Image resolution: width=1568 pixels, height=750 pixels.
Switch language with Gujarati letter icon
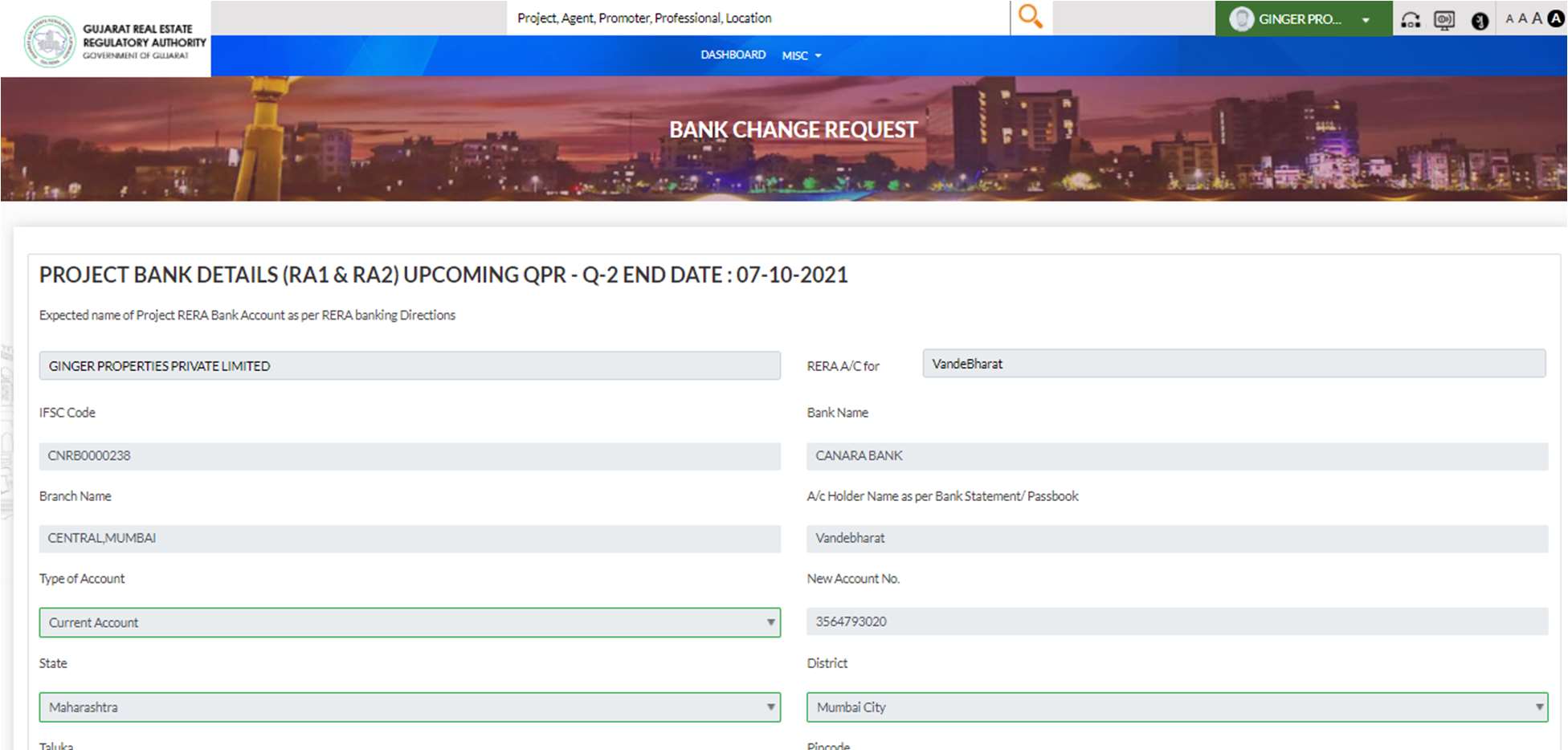click(x=1480, y=21)
